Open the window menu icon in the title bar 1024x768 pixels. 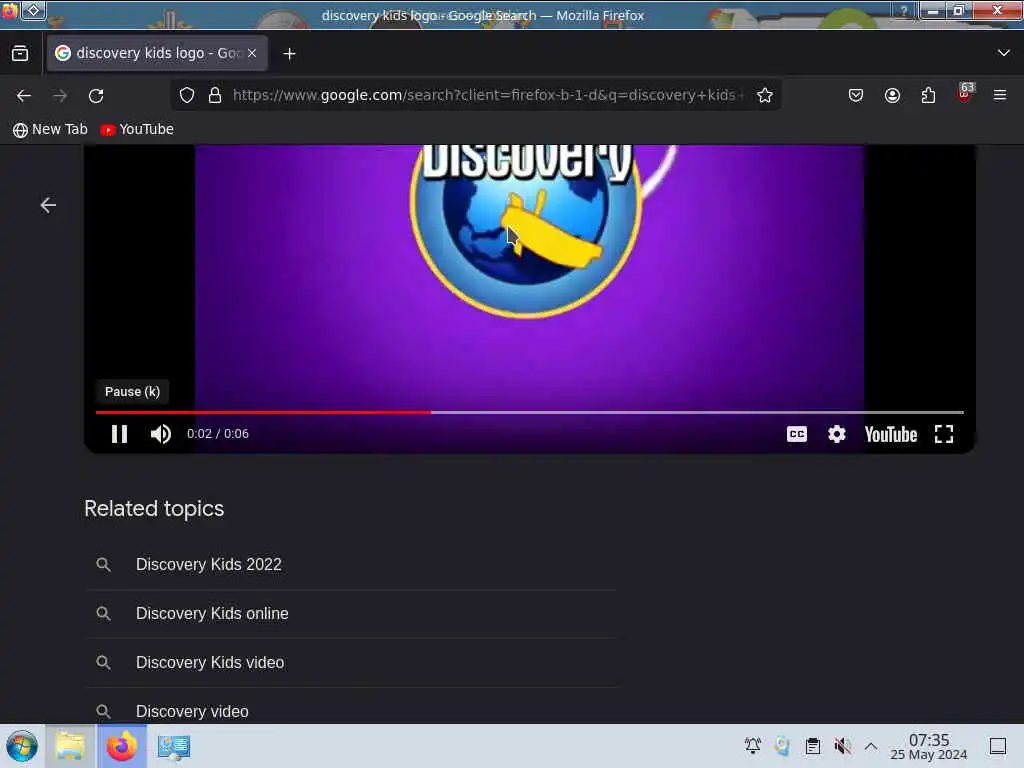point(10,10)
